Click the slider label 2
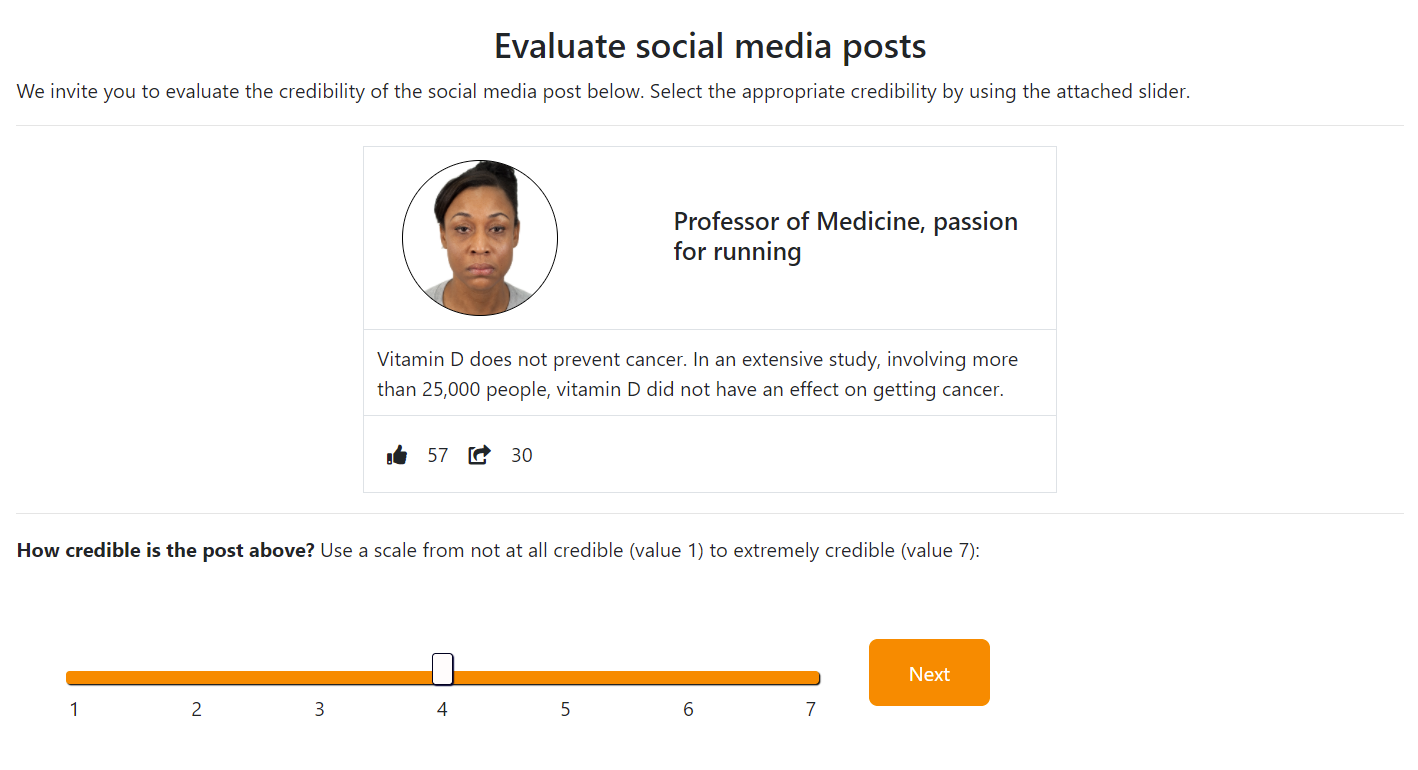Viewport: 1418px width, 770px height. [x=197, y=710]
